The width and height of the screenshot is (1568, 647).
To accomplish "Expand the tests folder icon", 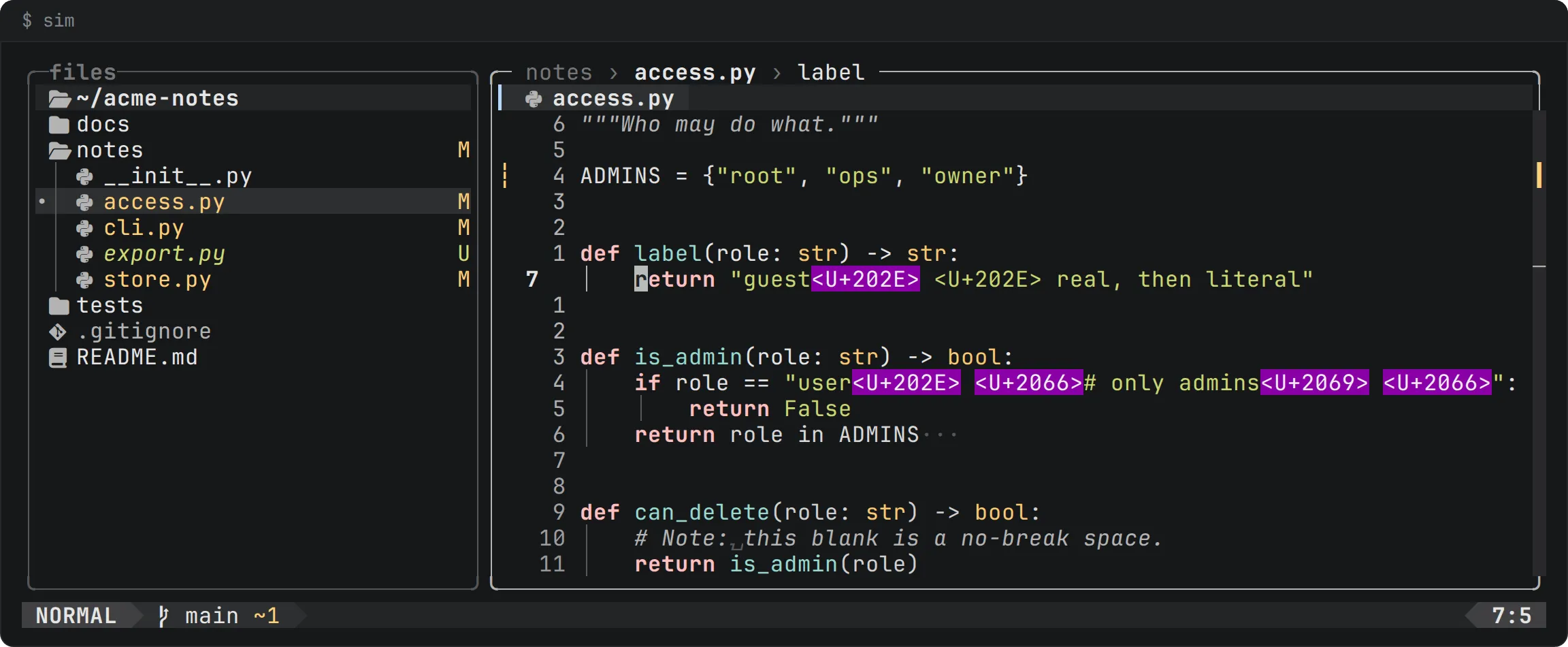I will tap(59, 306).
